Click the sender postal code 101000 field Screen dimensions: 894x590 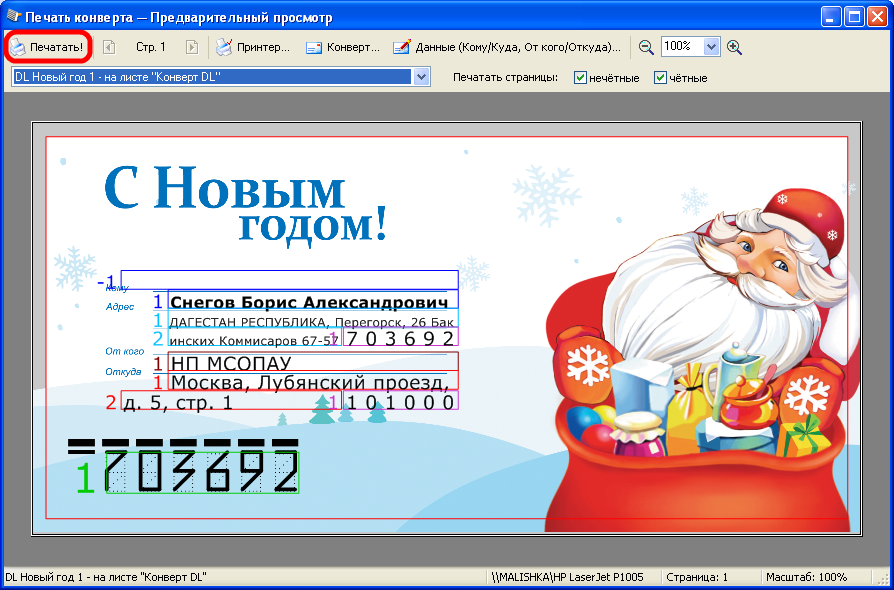coord(400,401)
